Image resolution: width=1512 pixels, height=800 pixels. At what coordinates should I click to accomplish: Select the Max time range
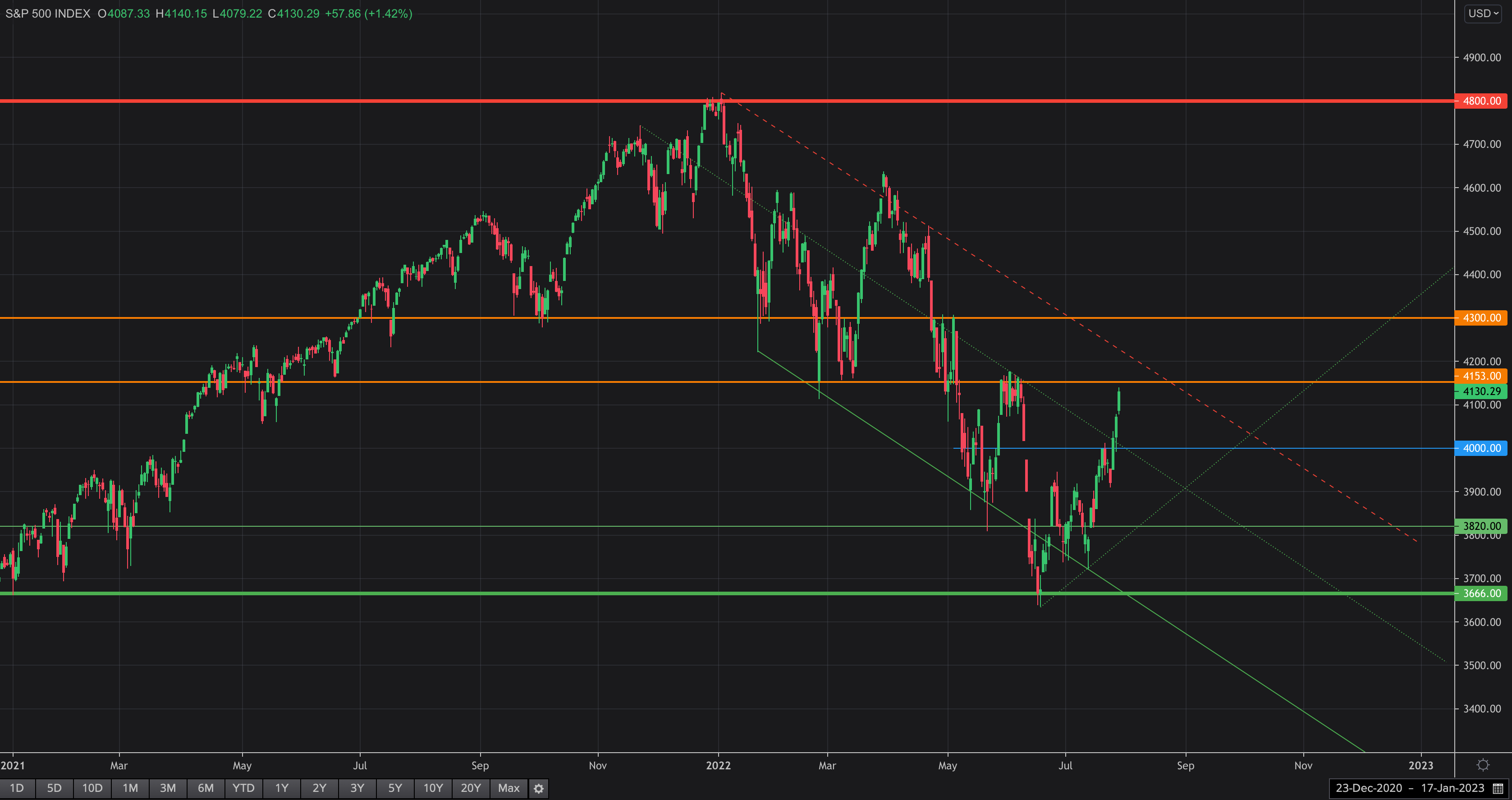[509, 788]
